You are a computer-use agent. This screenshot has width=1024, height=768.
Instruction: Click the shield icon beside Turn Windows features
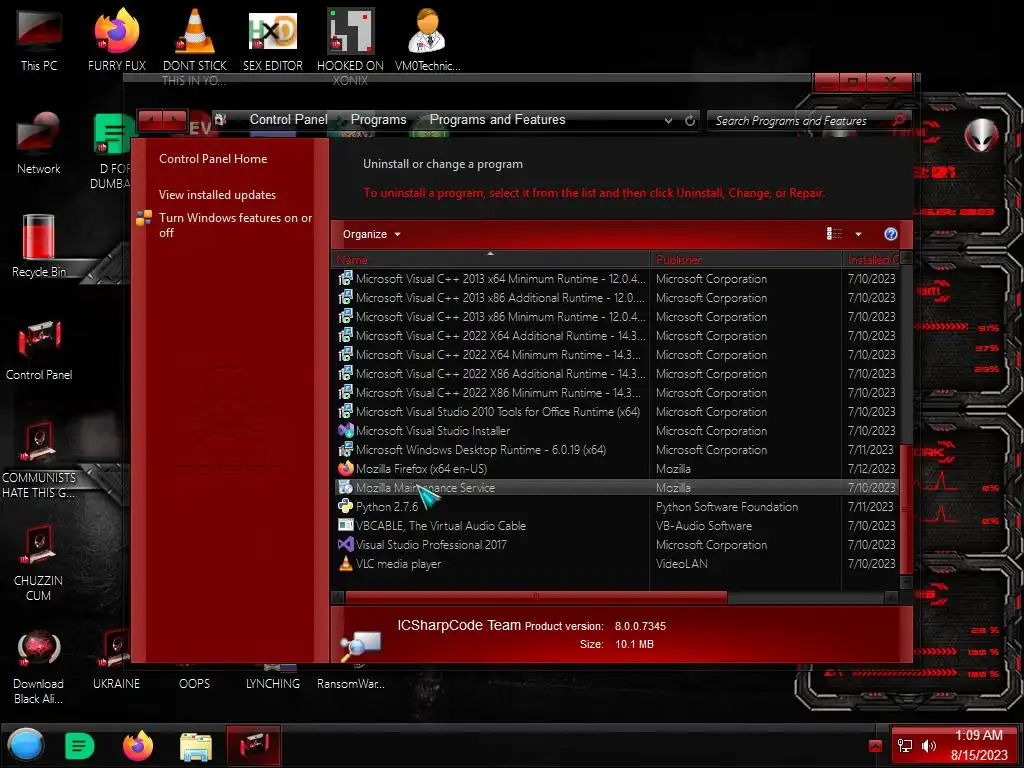(144, 218)
